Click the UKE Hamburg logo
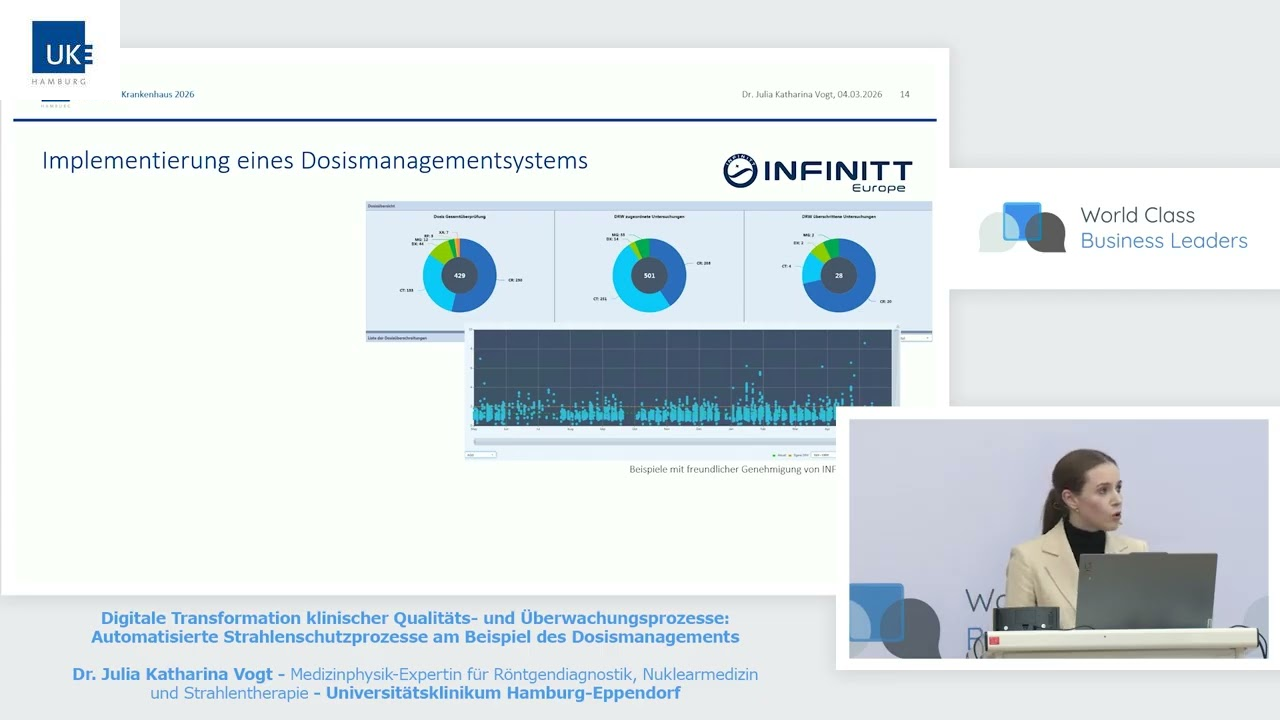Viewport: 1280px width, 720px height. [62, 52]
